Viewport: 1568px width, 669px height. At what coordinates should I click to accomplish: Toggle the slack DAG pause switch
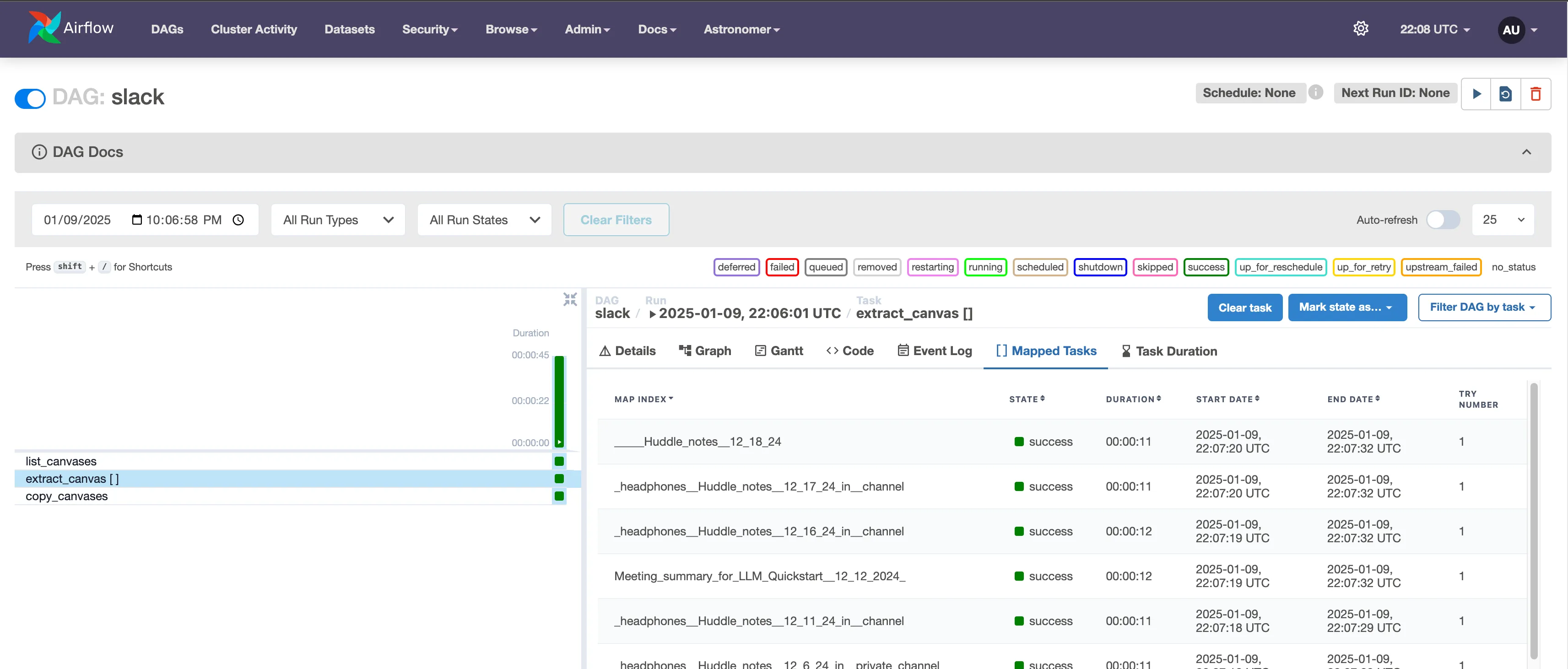[x=30, y=98]
